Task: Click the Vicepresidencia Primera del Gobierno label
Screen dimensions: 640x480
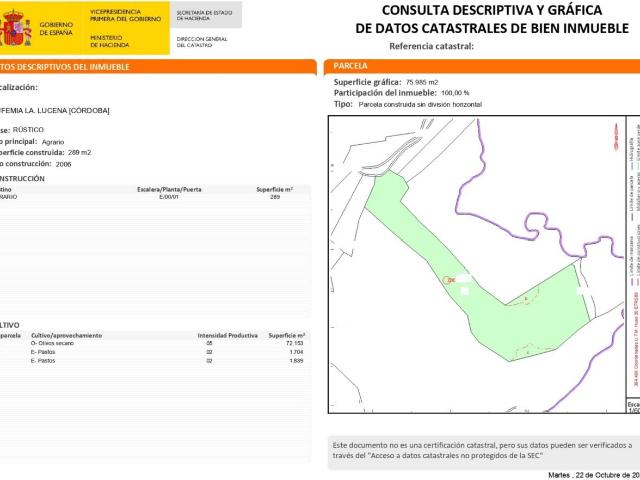Action: pyautogui.click(x=123, y=14)
